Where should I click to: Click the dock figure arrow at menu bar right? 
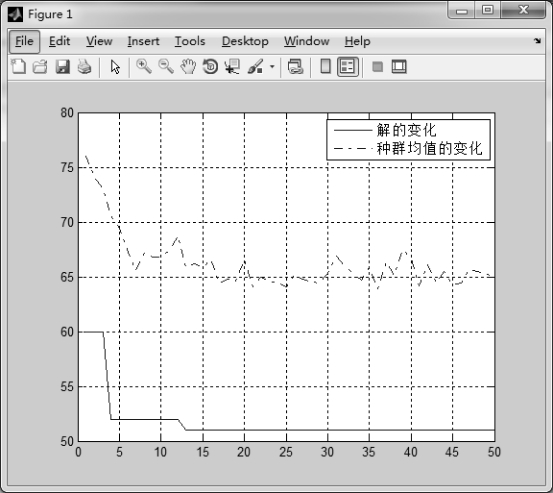(537, 41)
